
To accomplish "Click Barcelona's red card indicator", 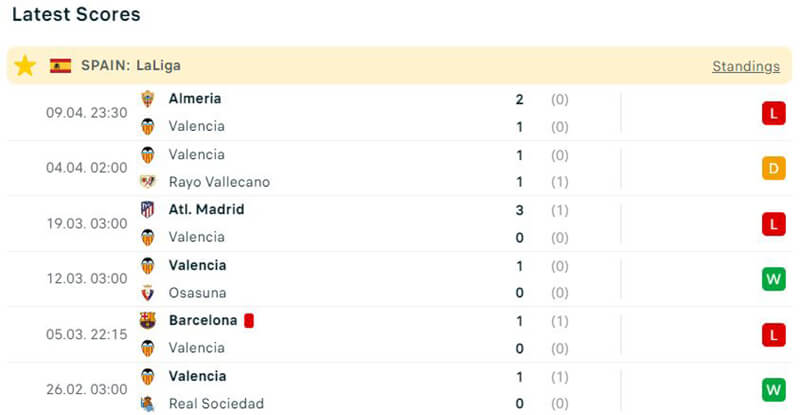I will [249, 321].
